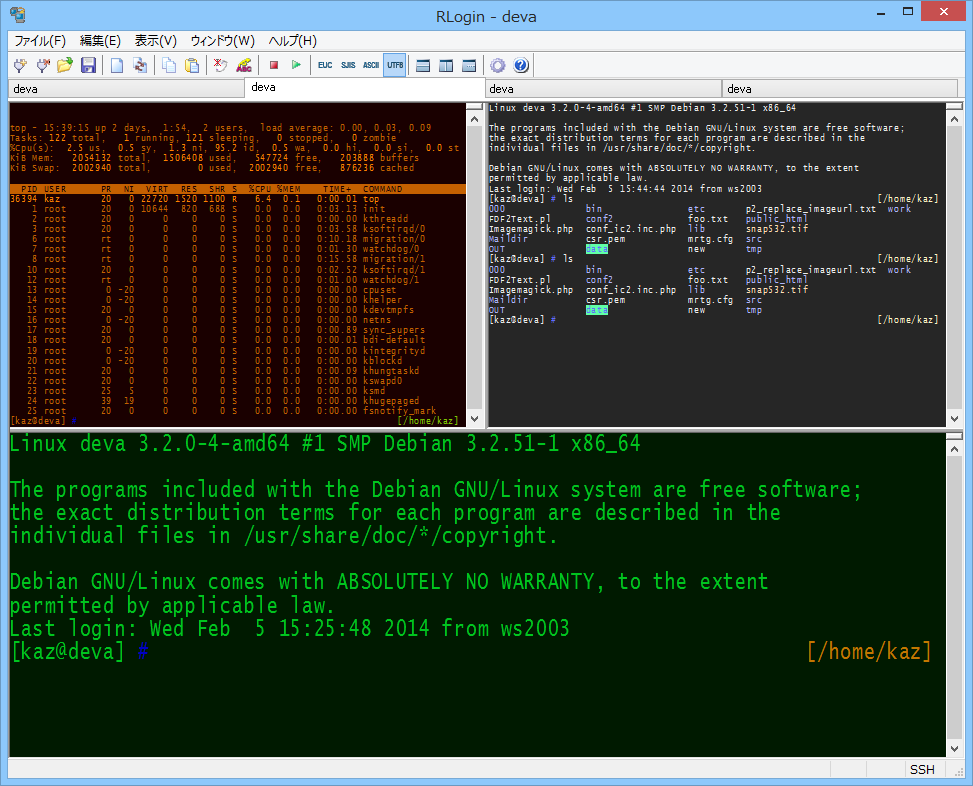Click the fsnotify_mark process row
This screenshot has height=786, width=973.
click(238, 411)
